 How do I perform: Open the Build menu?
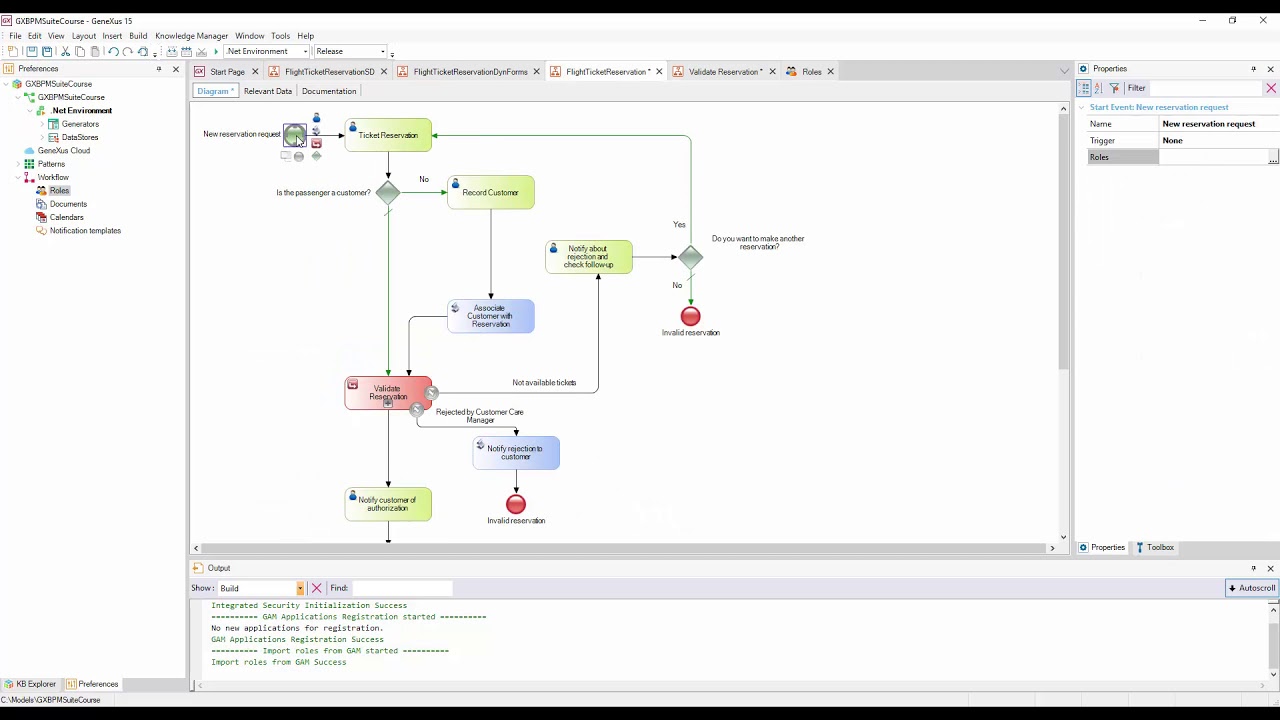pyautogui.click(x=138, y=36)
